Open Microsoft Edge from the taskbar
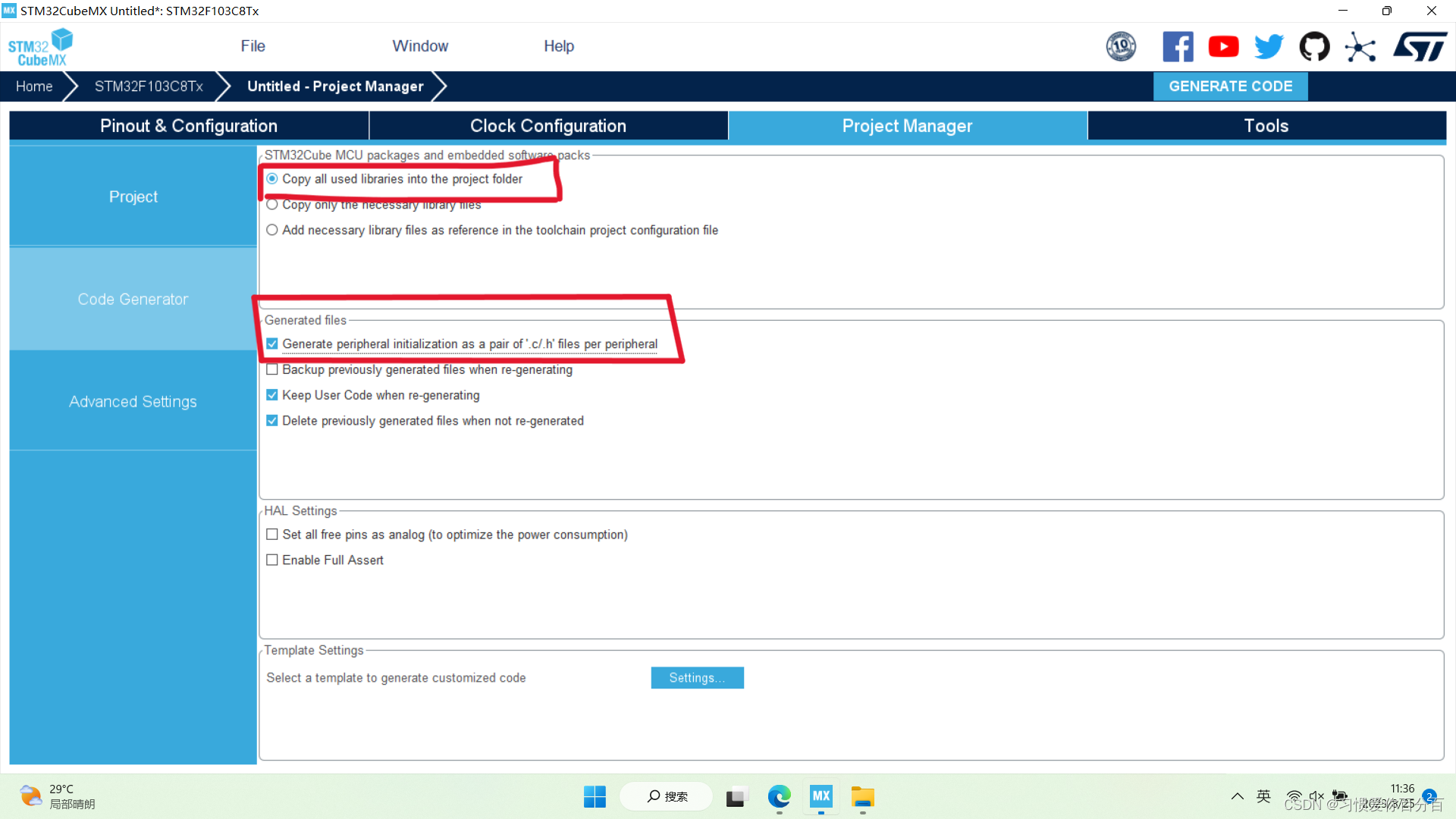 779,797
